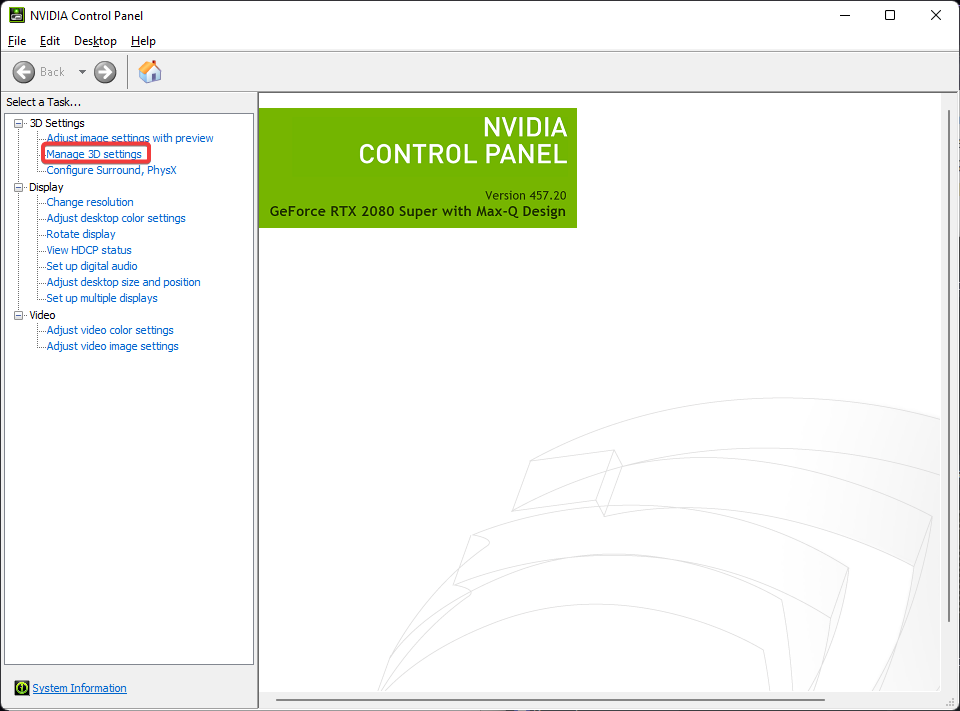Open Adjust desktop color settings
The image size is (960, 711).
[116, 218]
